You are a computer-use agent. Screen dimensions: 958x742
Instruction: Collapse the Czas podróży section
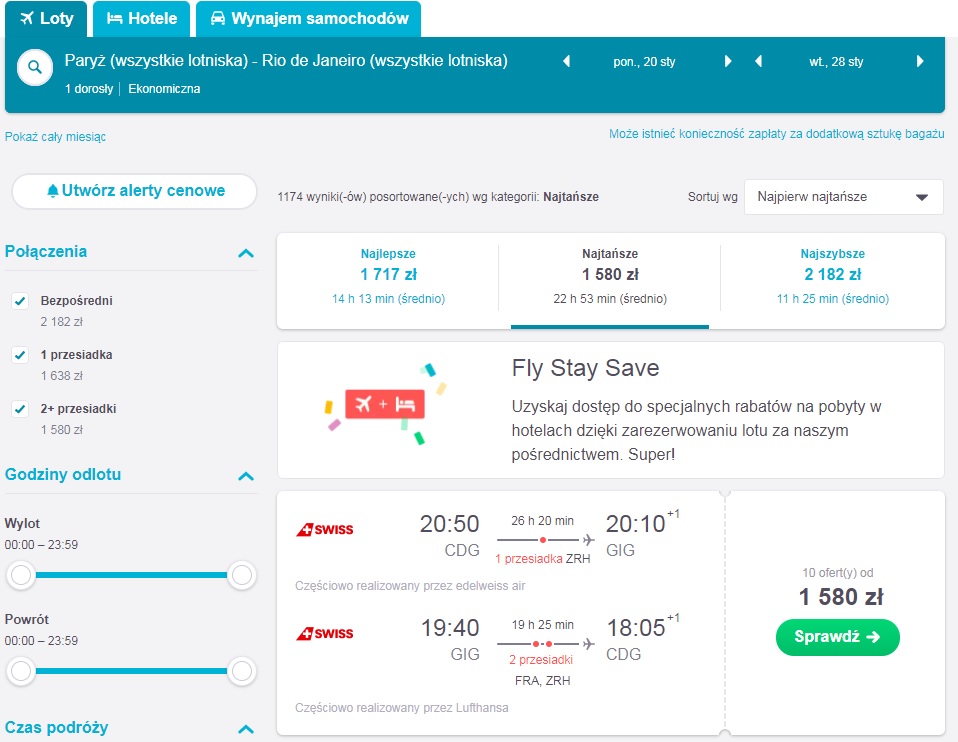(246, 729)
